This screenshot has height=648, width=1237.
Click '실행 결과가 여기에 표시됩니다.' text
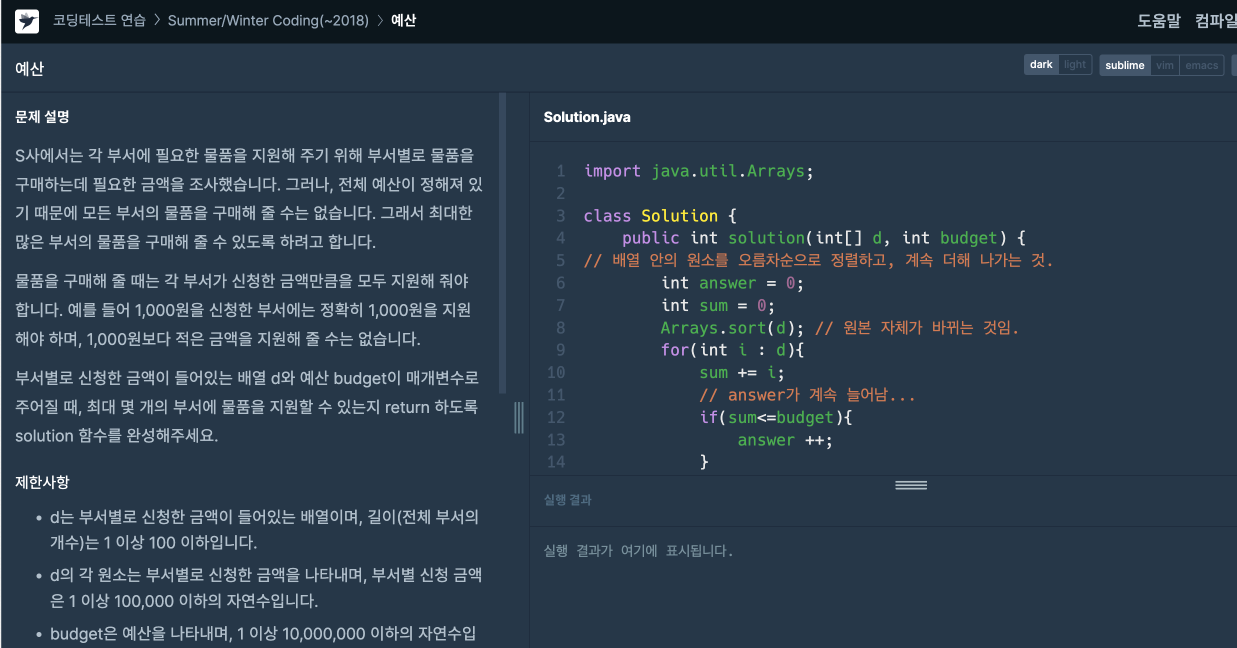point(638,551)
